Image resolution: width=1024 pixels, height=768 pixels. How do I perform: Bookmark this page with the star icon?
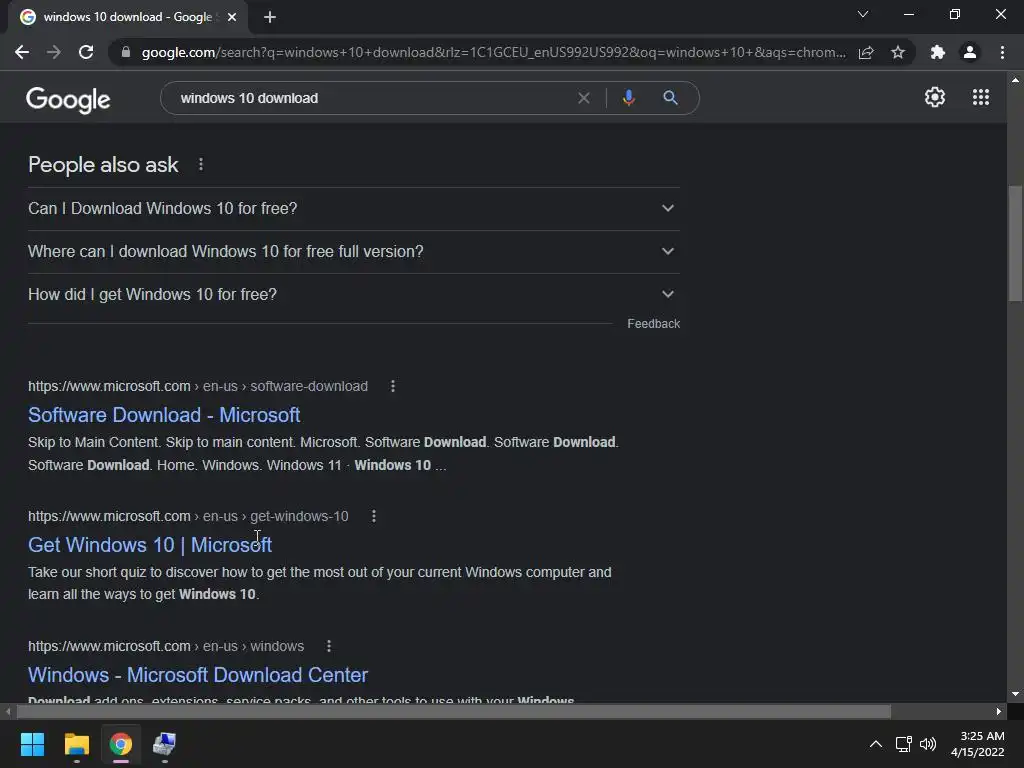click(898, 52)
